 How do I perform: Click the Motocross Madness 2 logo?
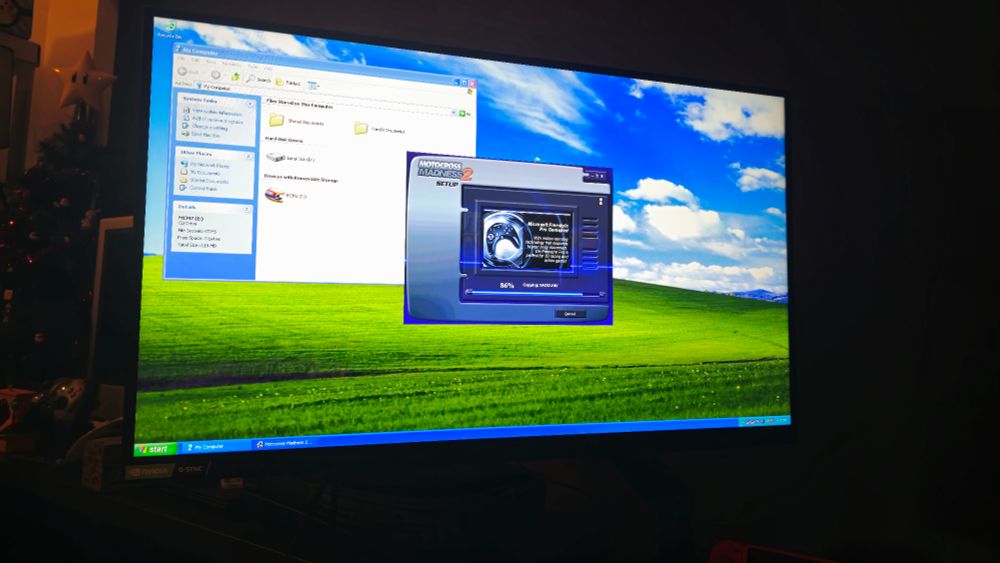pos(445,172)
